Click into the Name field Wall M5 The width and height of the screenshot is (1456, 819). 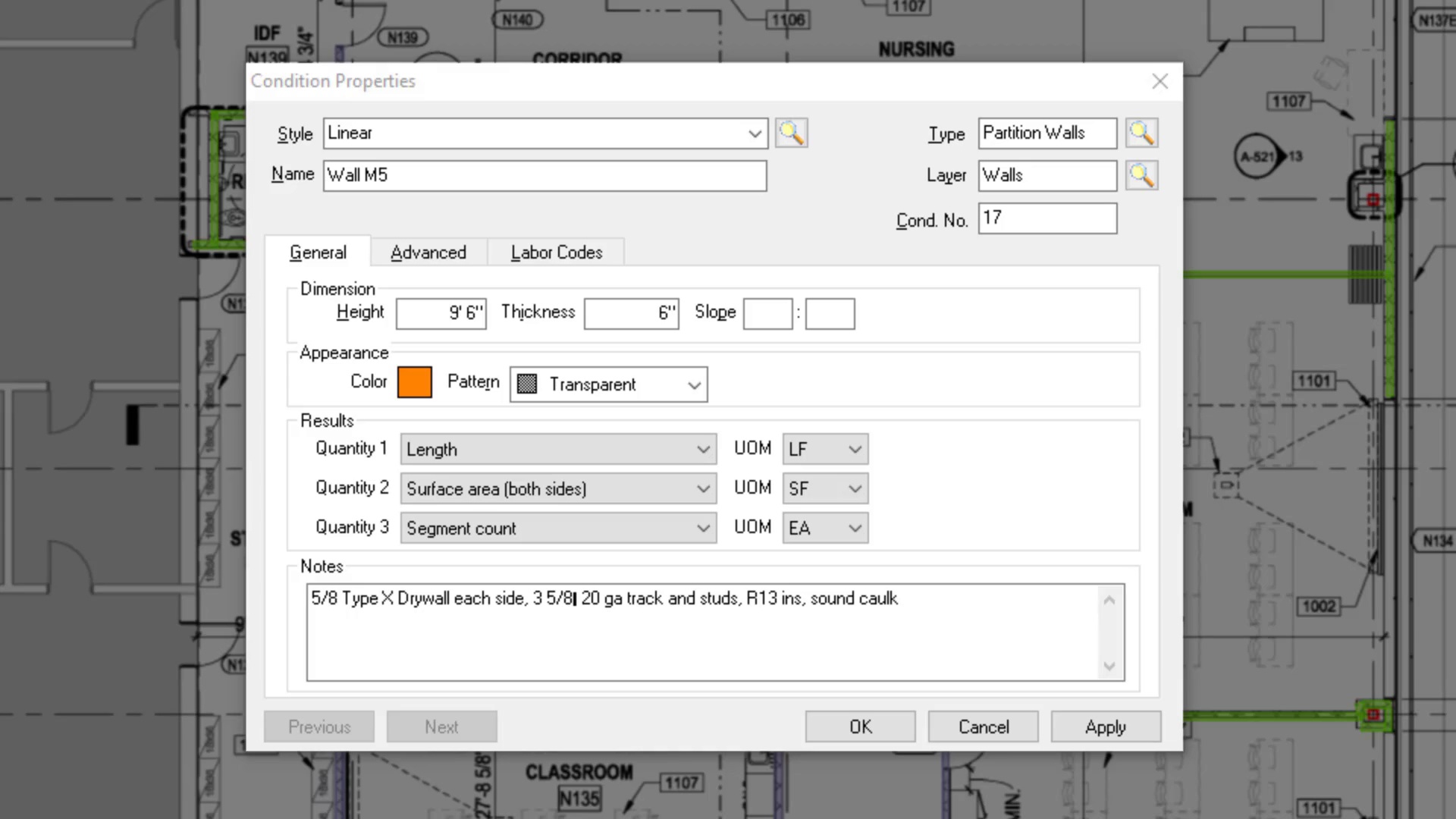coord(544,176)
